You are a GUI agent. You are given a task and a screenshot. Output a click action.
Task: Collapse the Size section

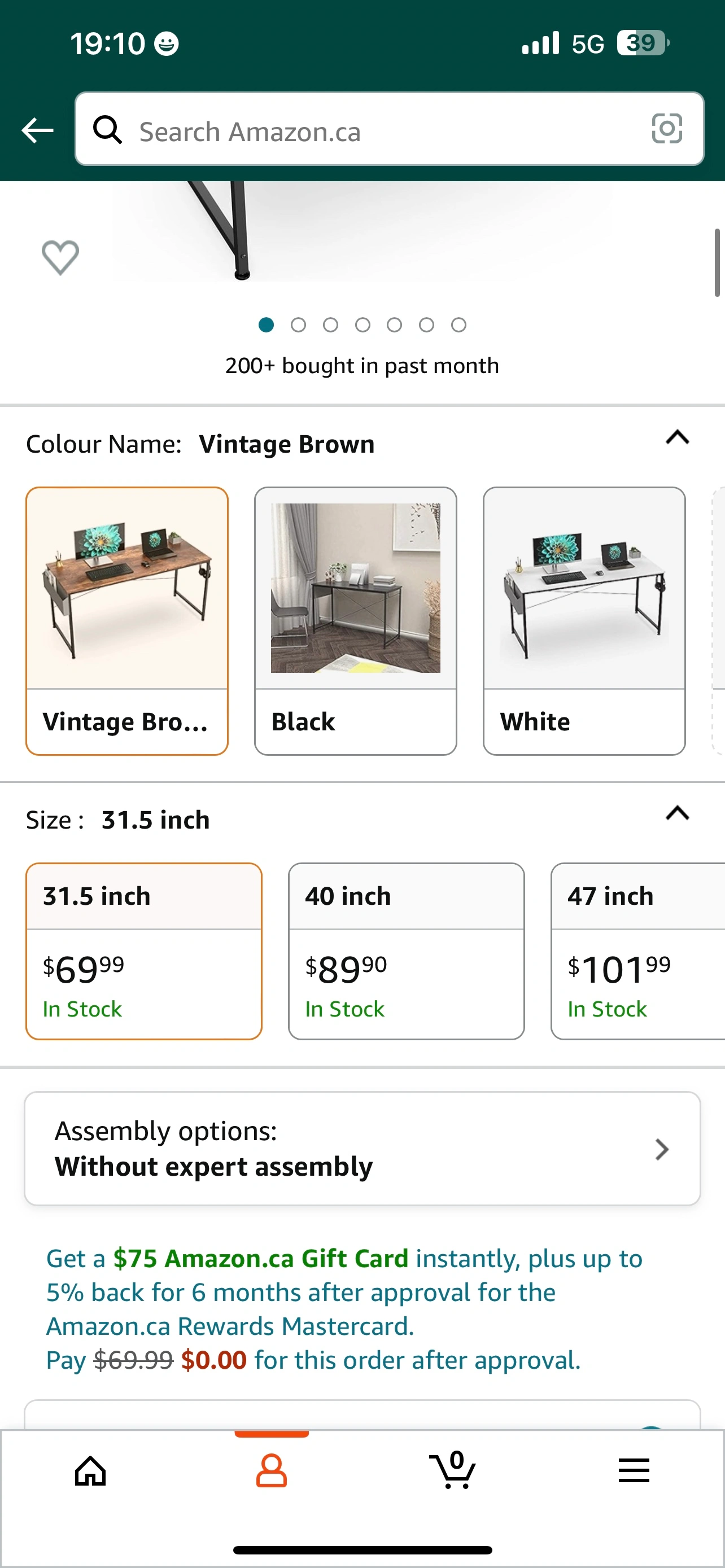point(677,813)
